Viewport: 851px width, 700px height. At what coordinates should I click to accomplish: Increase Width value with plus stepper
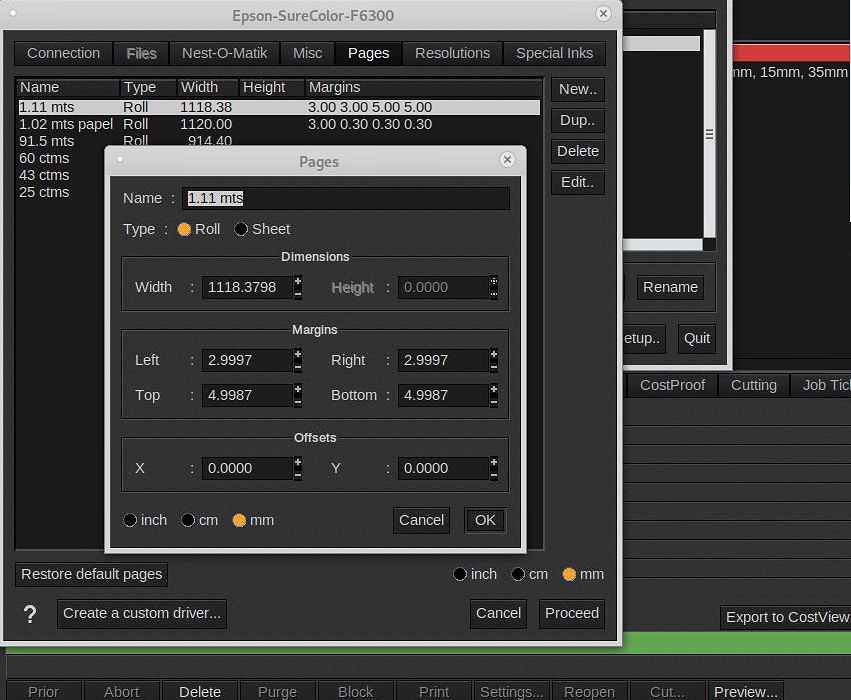tap(298, 282)
